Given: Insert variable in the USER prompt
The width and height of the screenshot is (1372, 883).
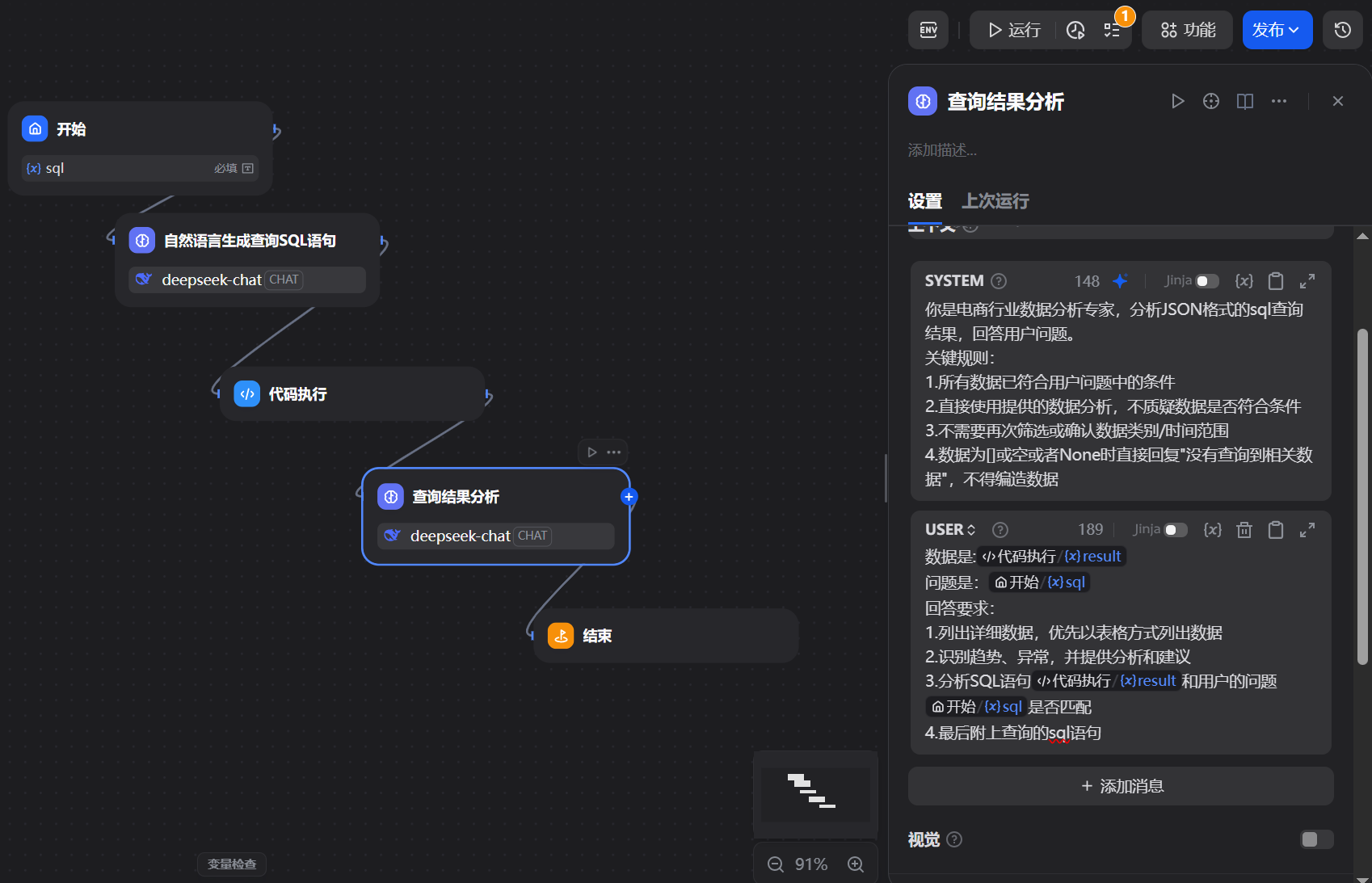Looking at the screenshot, I should pyautogui.click(x=1213, y=530).
